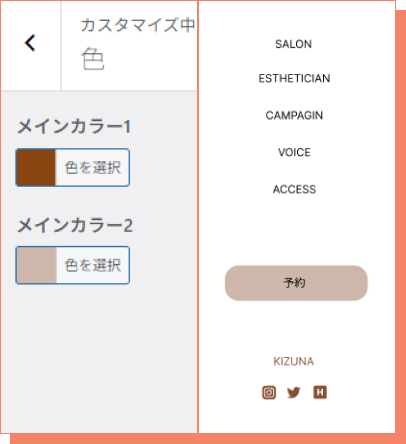Click the メインカラー2 label
Screen dimensions: 406x444
(75, 225)
